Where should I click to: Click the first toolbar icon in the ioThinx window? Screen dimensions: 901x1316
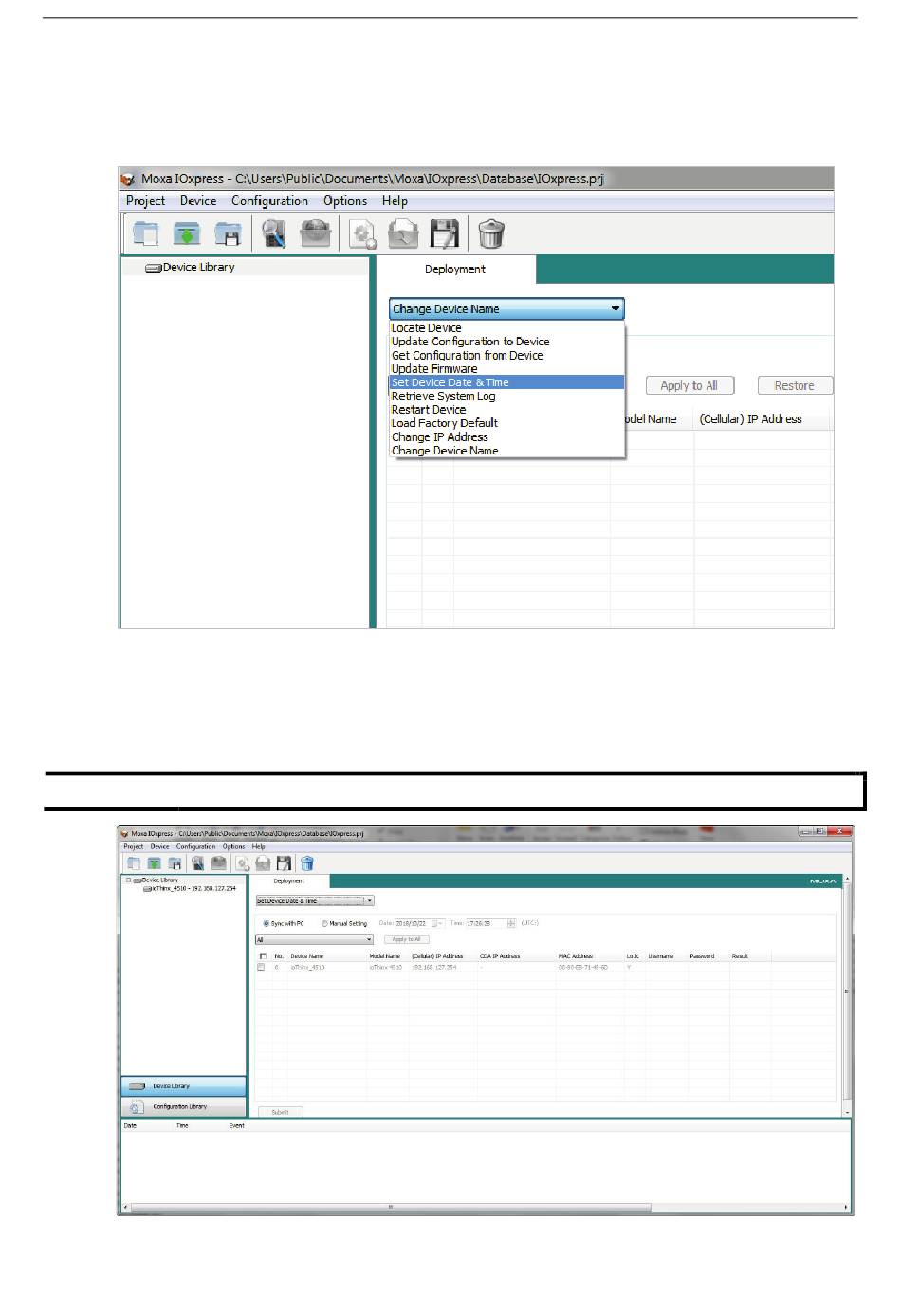pyautogui.click(x=134, y=863)
